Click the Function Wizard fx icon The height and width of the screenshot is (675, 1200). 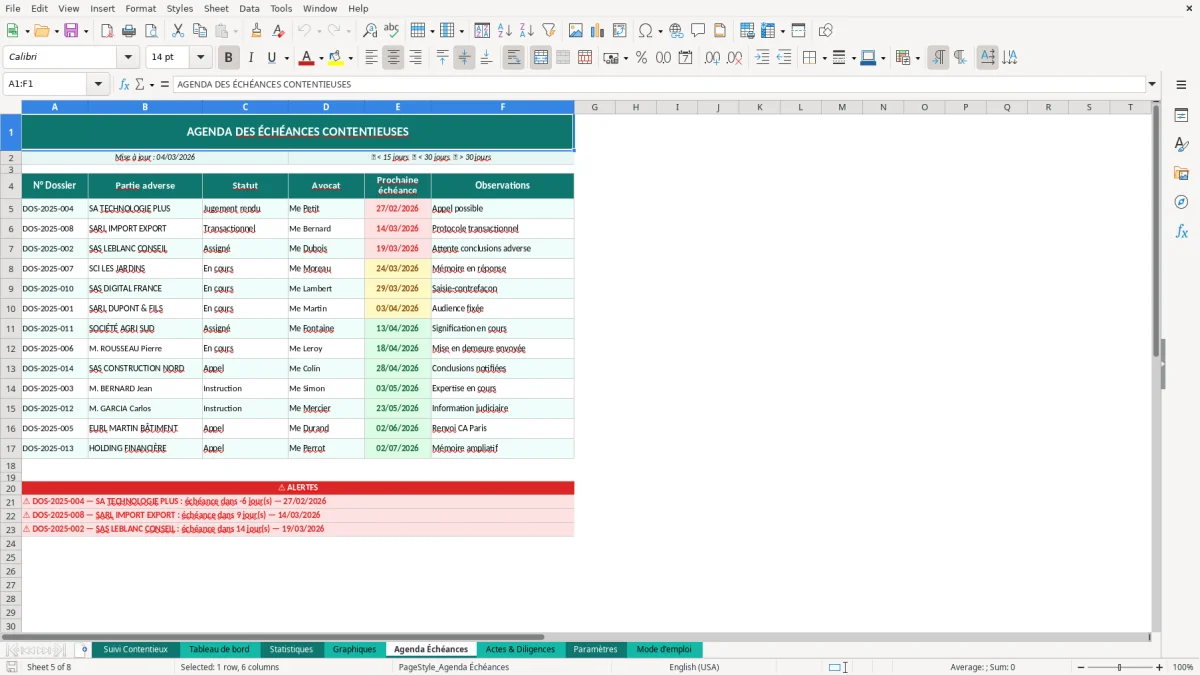tap(124, 84)
